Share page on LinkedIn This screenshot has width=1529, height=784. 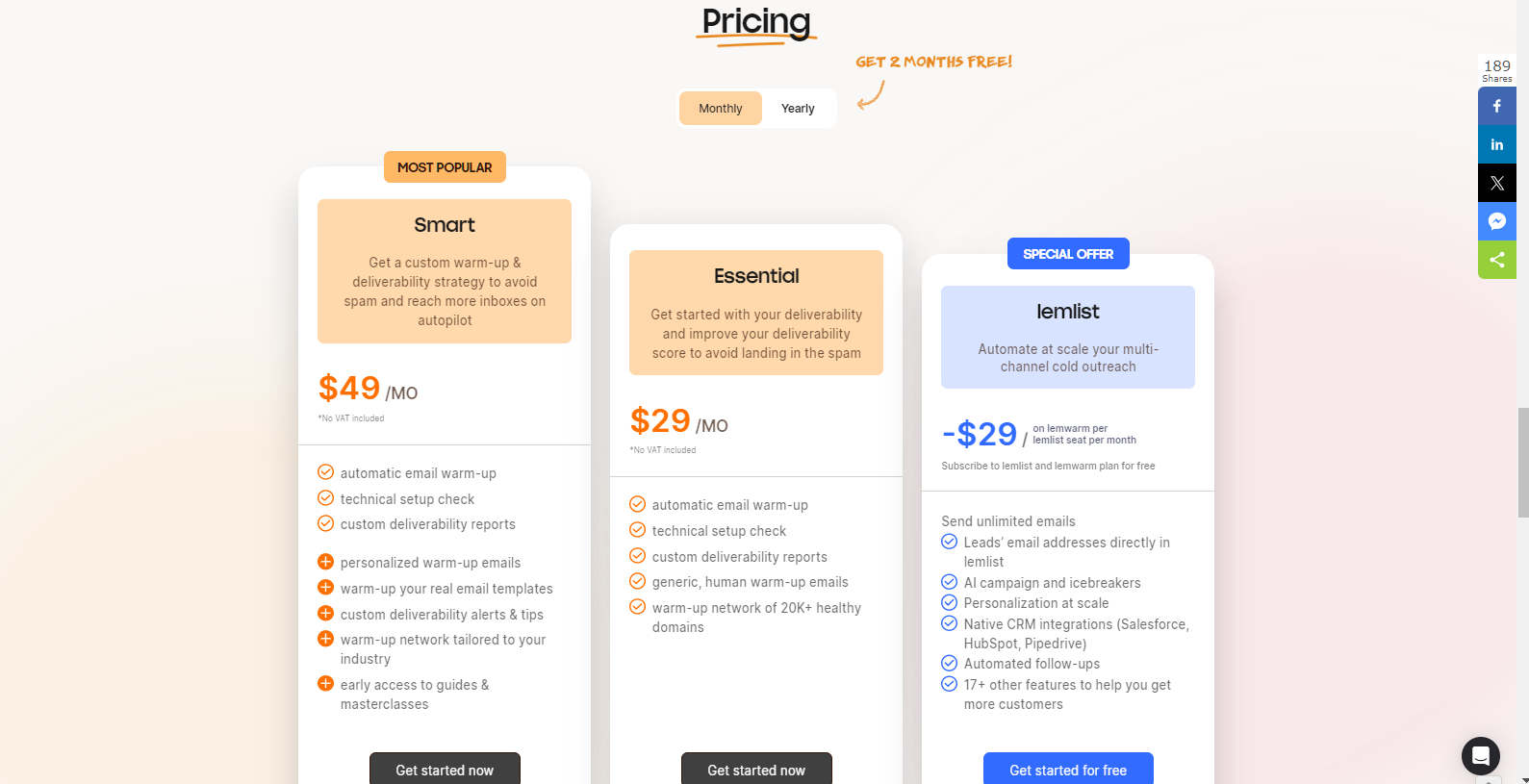pyautogui.click(x=1496, y=144)
